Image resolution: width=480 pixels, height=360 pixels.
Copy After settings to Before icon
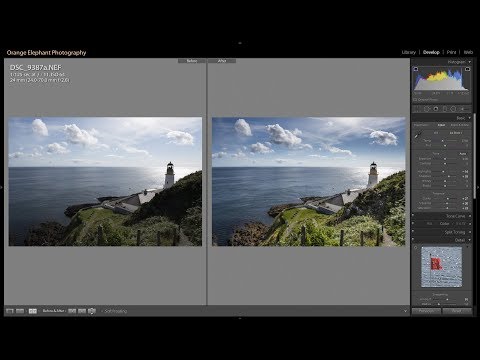point(82,311)
